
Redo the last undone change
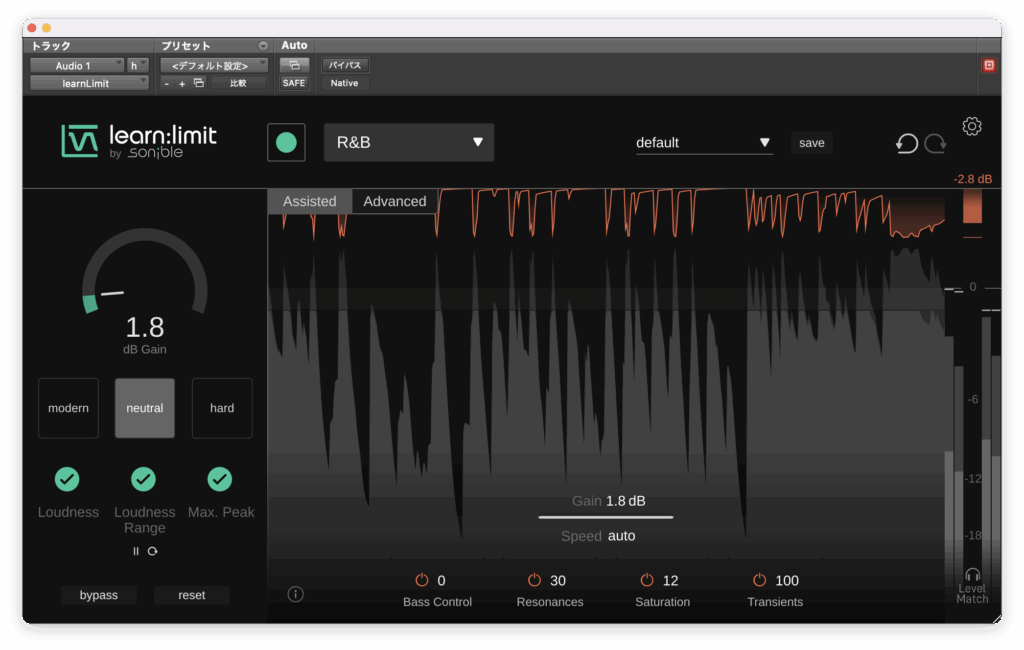tap(935, 143)
